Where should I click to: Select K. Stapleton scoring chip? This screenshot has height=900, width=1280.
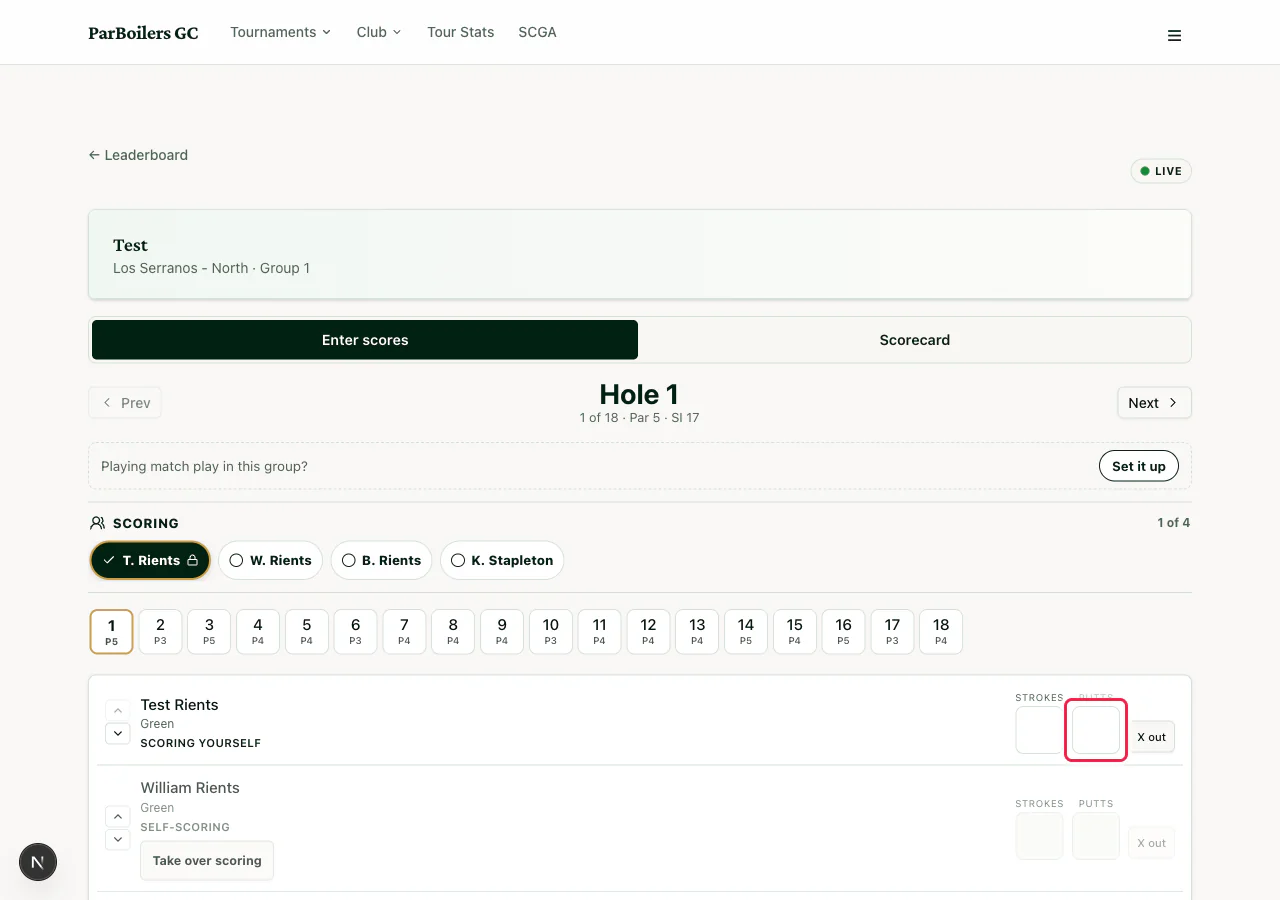pyautogui.click(x=502, y=560)
